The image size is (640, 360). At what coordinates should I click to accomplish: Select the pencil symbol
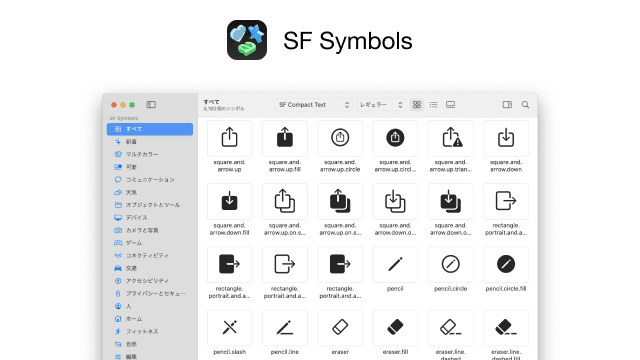click(x=395, y=264)
